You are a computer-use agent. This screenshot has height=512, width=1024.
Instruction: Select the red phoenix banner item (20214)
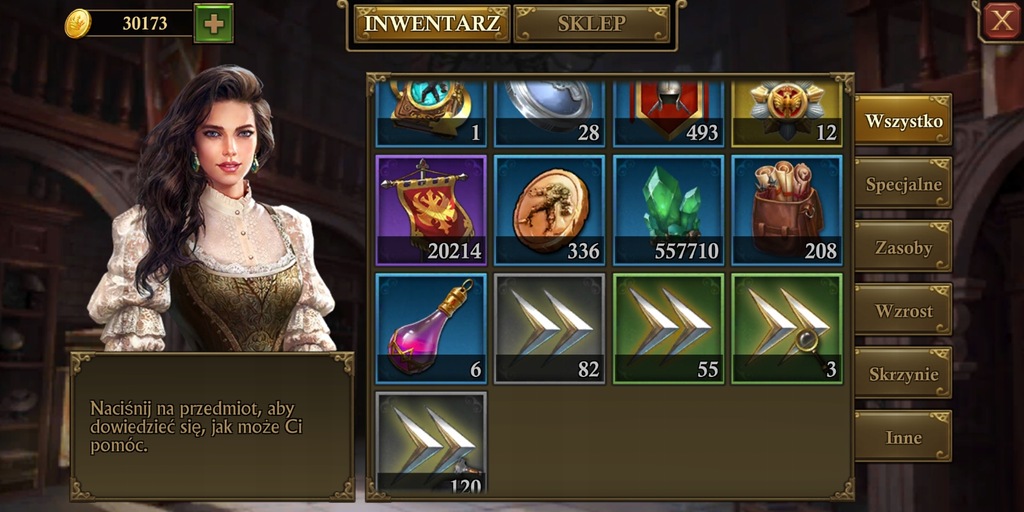point(431,210)
